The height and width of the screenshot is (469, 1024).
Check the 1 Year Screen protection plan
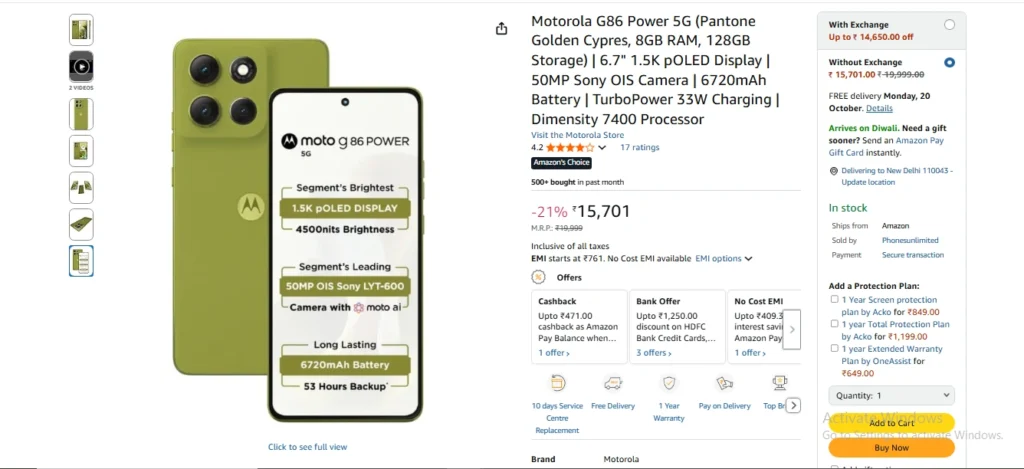point(835,299)
